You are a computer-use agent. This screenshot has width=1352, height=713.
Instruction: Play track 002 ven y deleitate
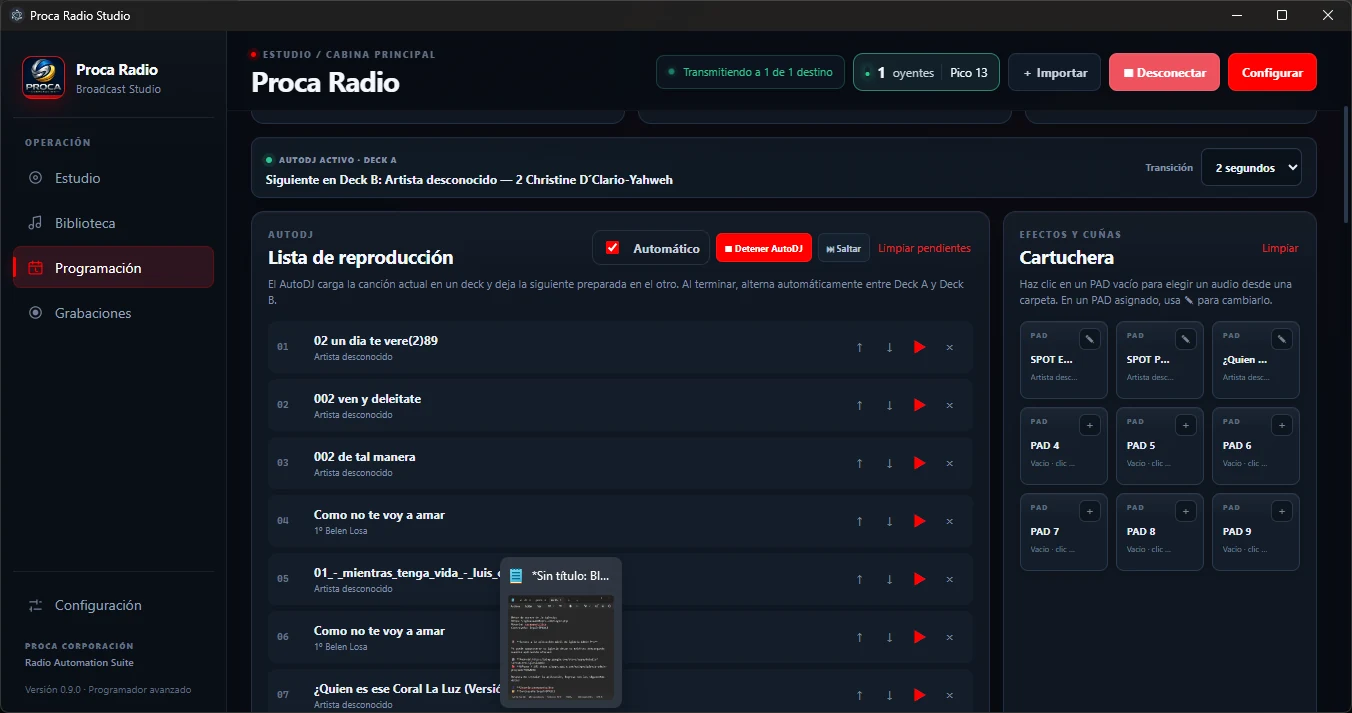click(919, 405)
